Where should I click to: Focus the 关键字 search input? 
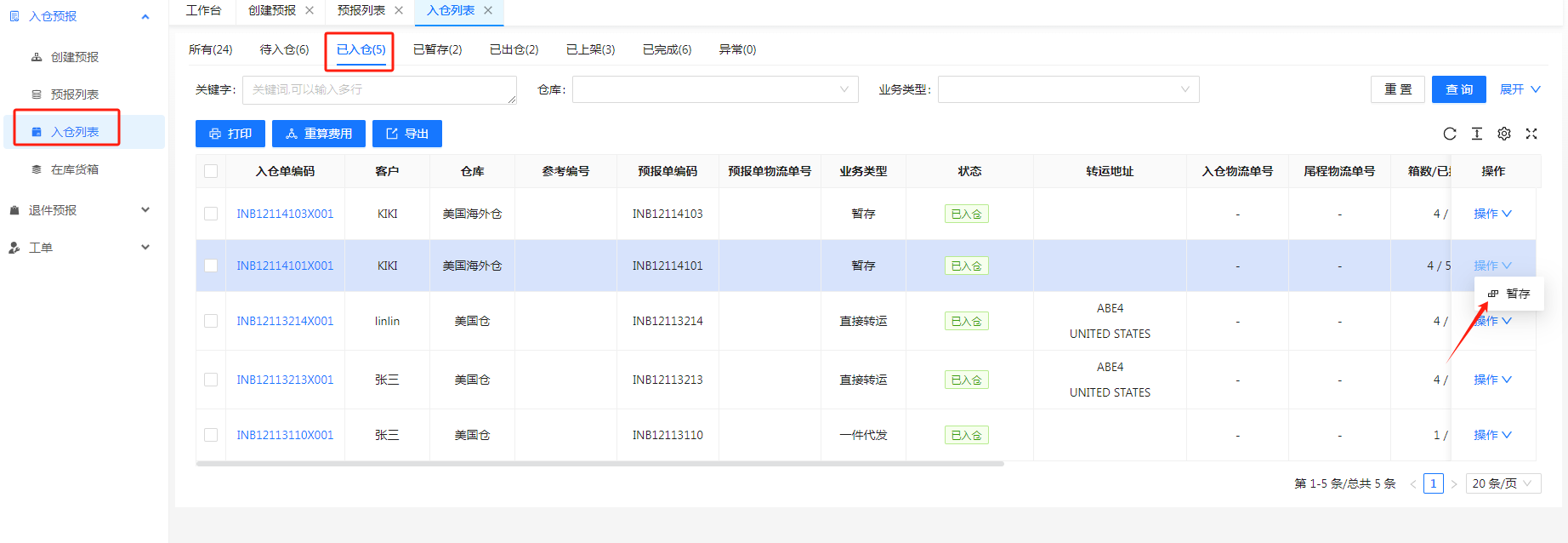click(379, 89)
